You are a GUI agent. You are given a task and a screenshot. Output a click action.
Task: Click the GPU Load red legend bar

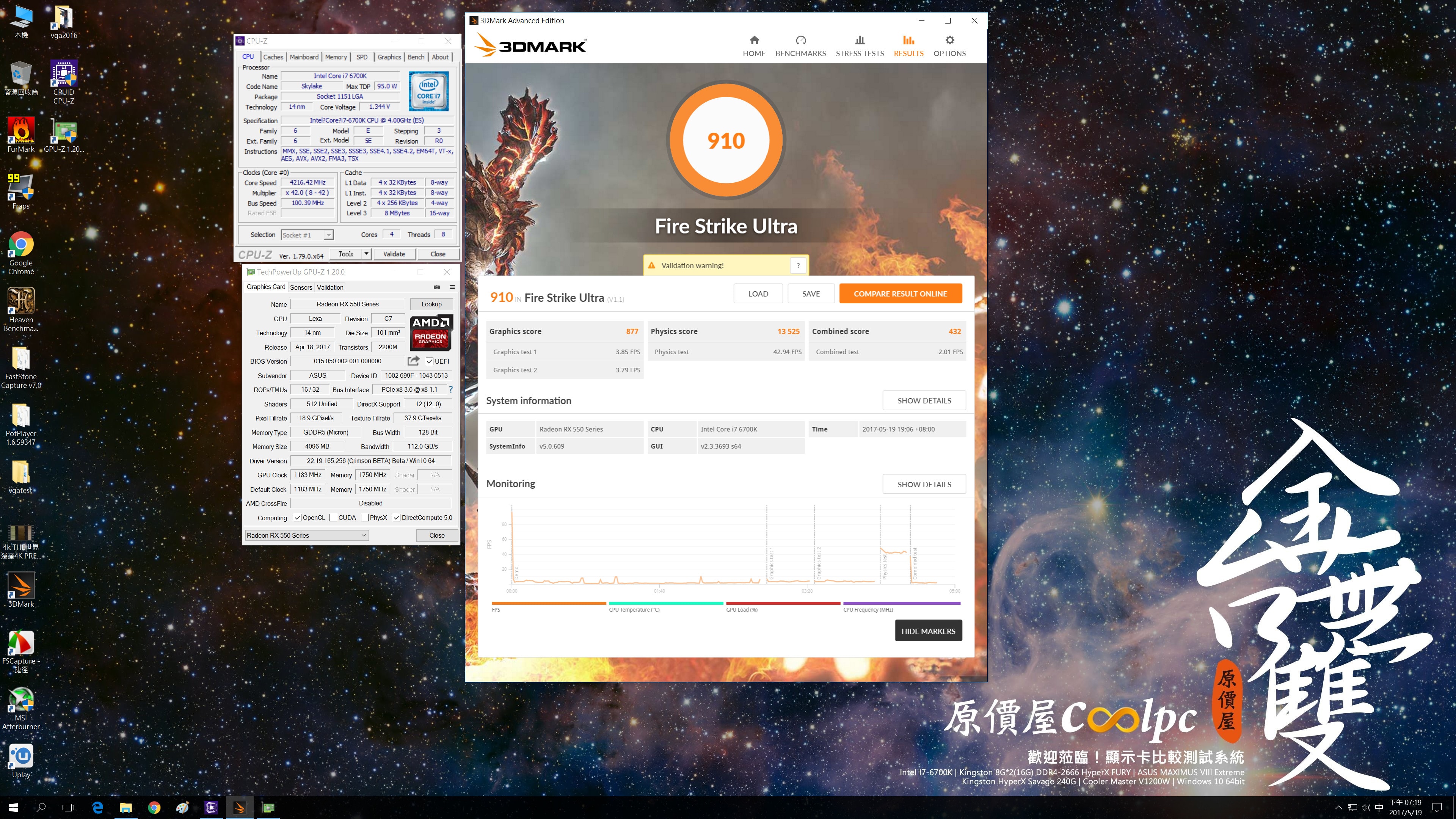(x=783, y=603)
